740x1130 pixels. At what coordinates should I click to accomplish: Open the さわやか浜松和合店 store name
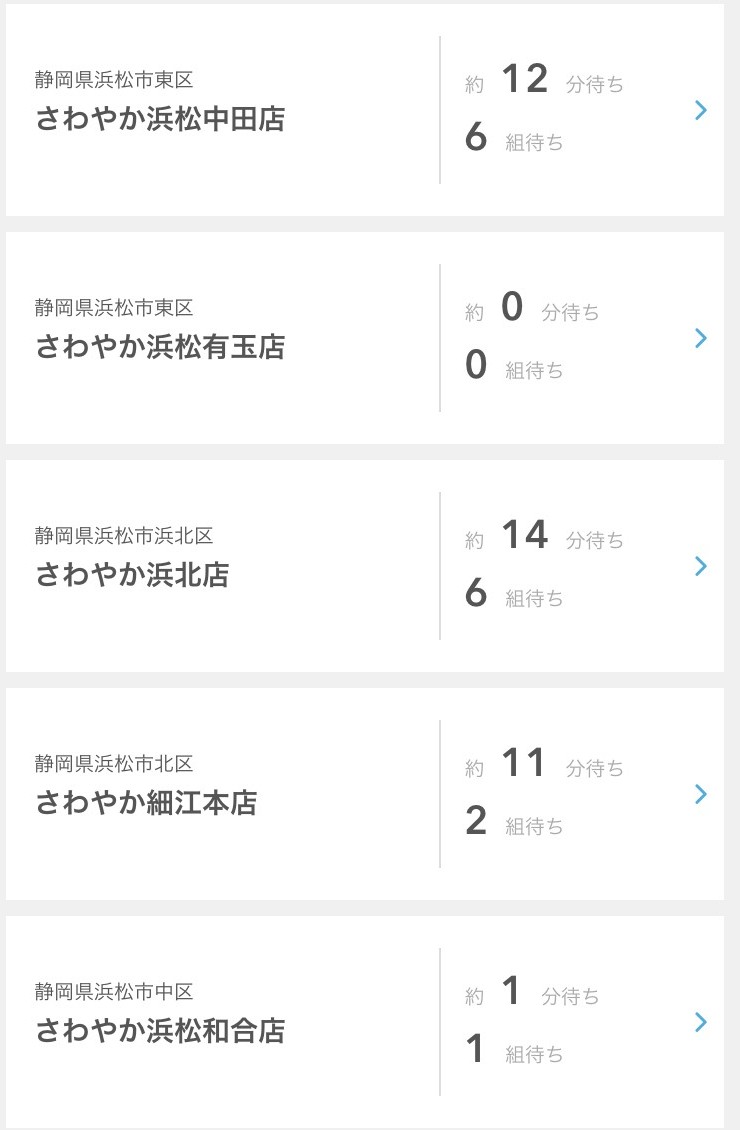(x=160, y=1031)
